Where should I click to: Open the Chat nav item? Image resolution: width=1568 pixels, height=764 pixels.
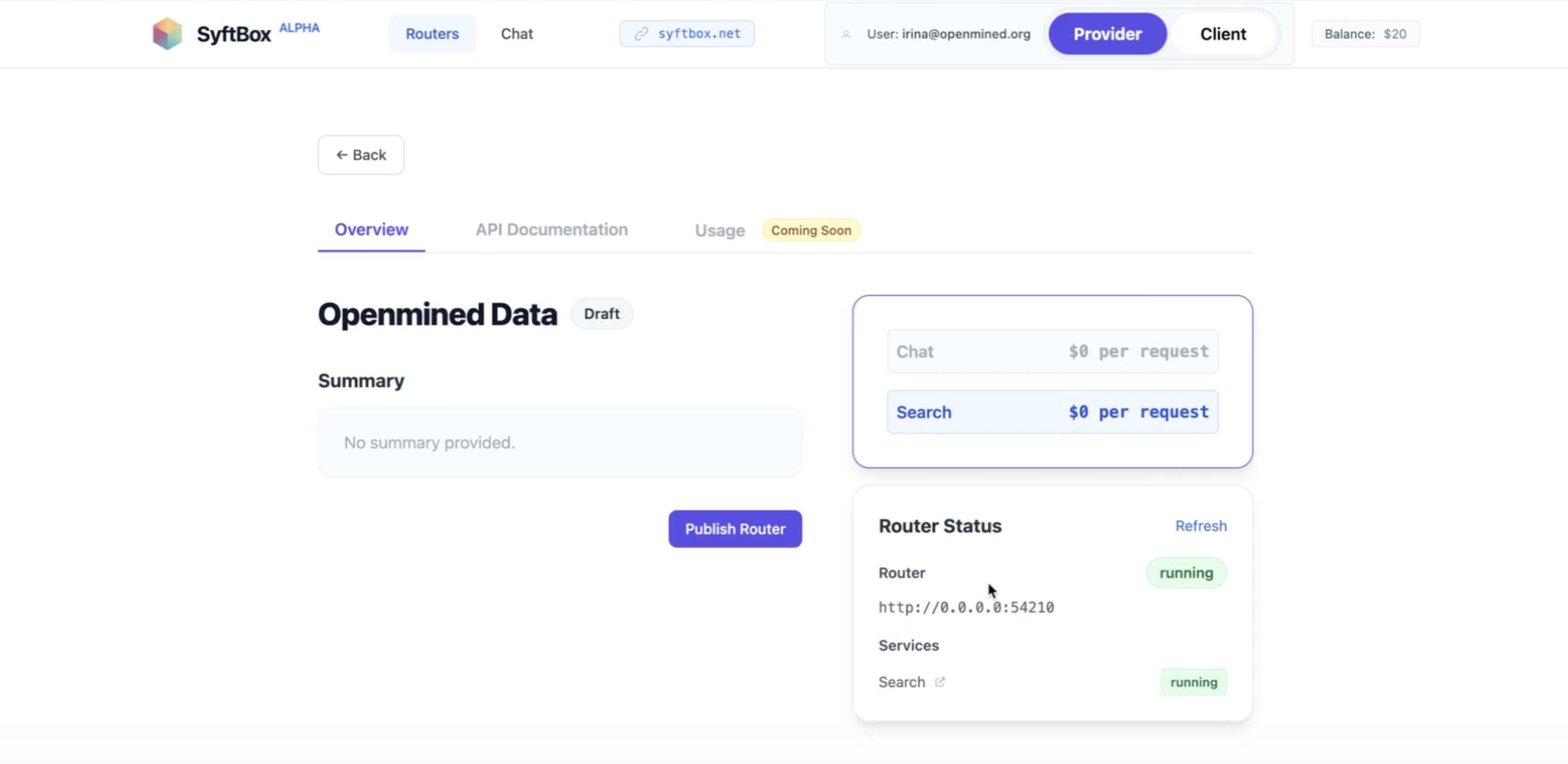pyautogui.click(x=517, y=34)
